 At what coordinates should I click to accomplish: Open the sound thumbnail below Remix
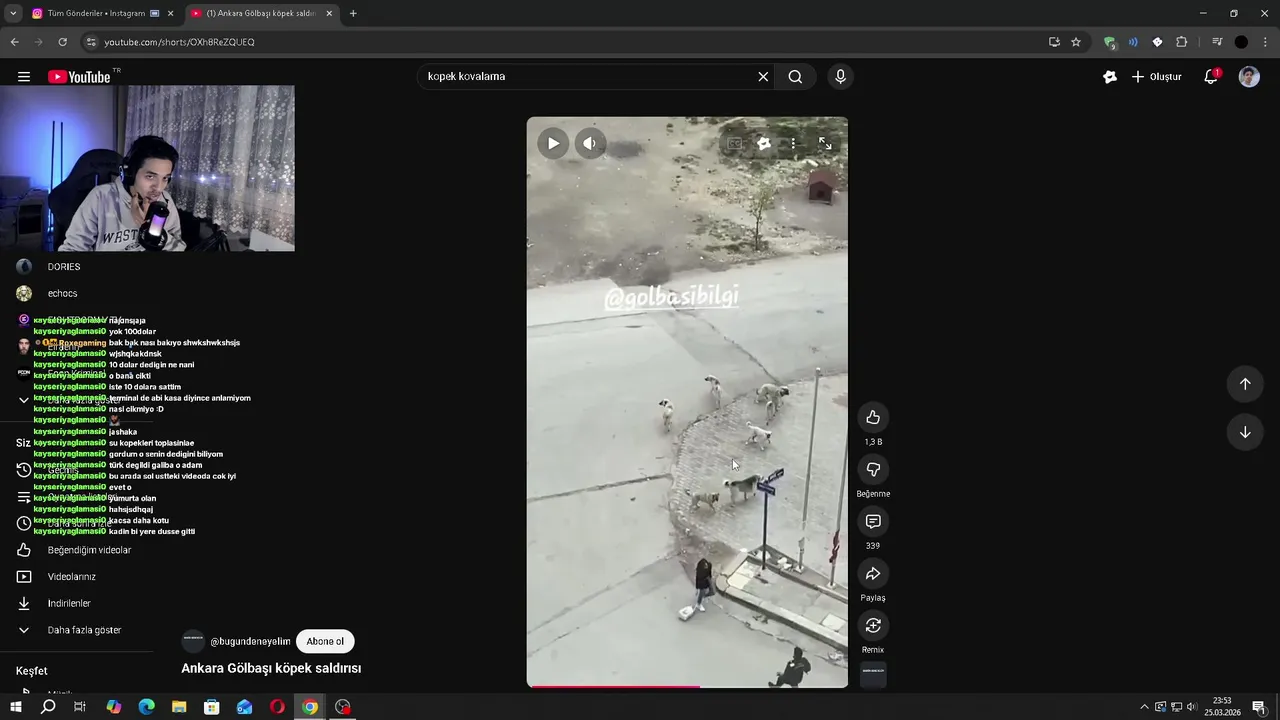[x=873, y=675]
